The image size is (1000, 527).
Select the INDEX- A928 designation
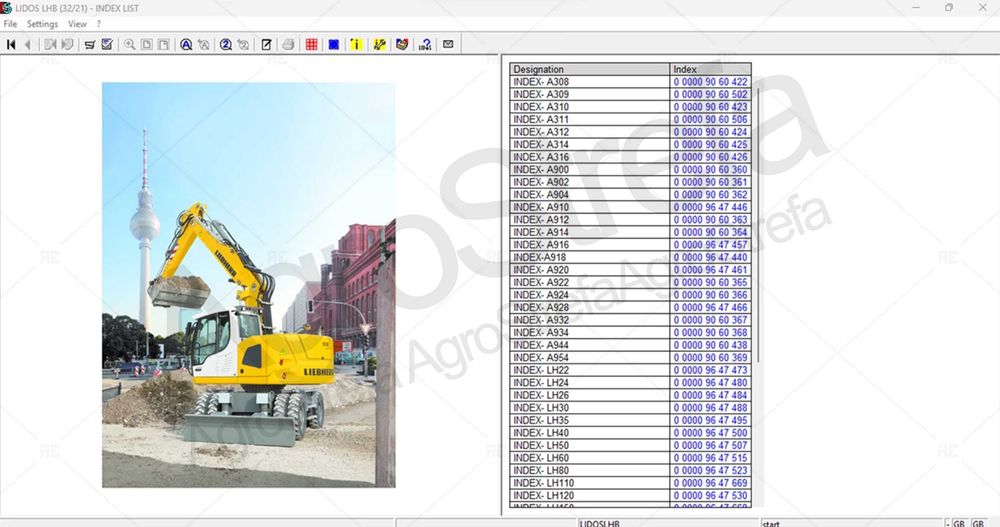541,308
